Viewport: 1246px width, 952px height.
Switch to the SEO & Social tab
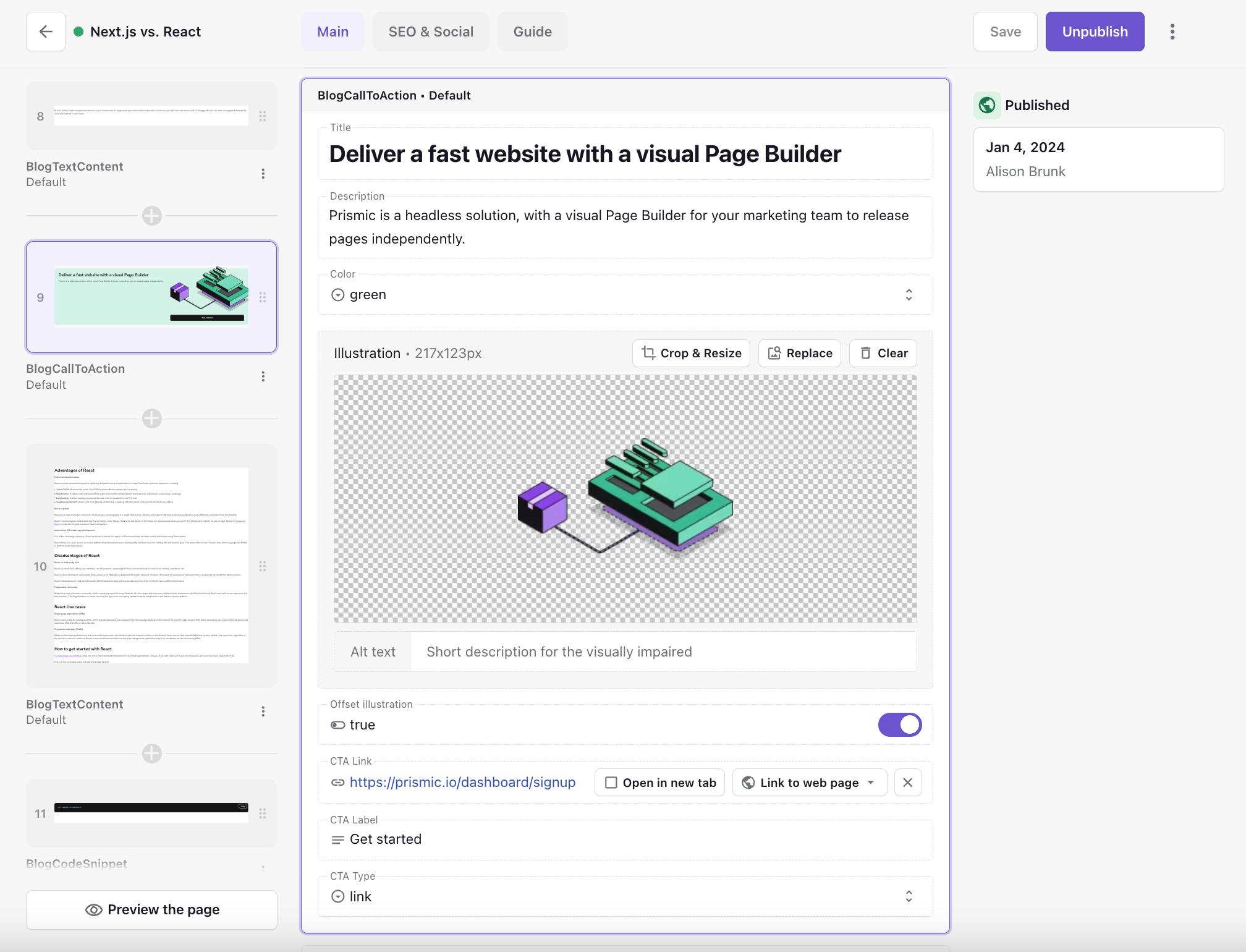(x=430, y=31)
